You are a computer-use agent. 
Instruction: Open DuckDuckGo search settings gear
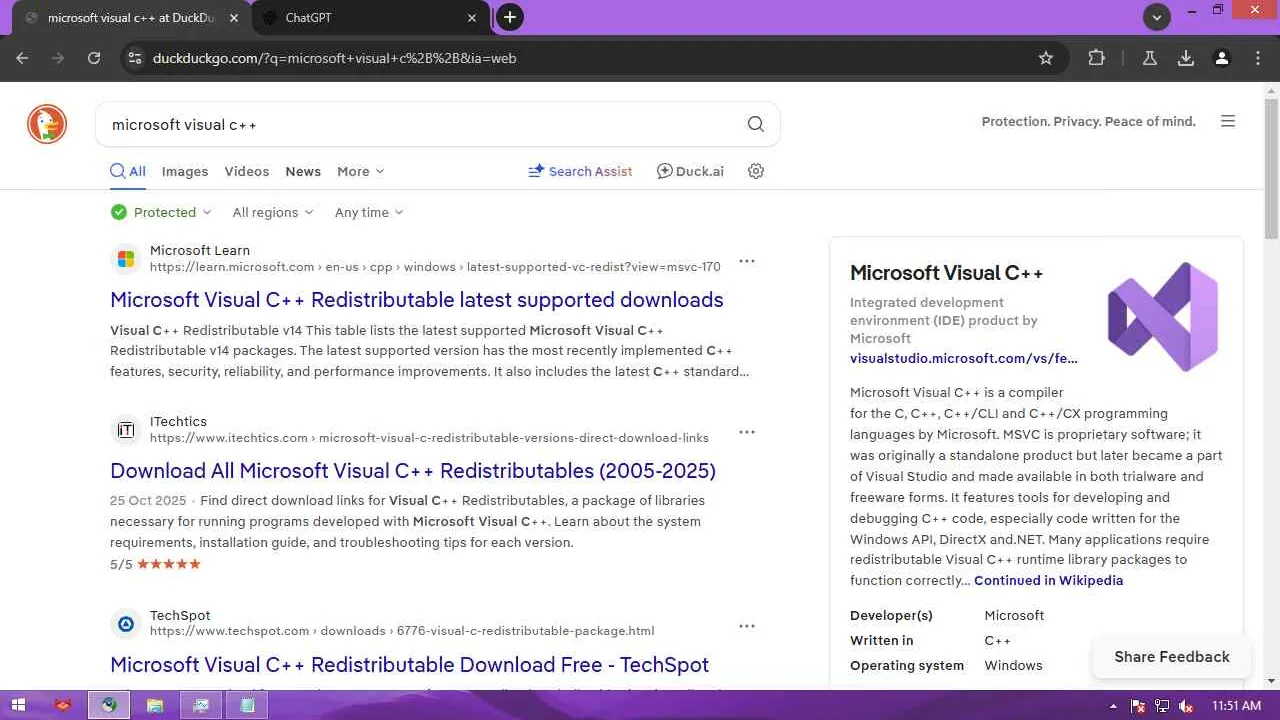756,171
